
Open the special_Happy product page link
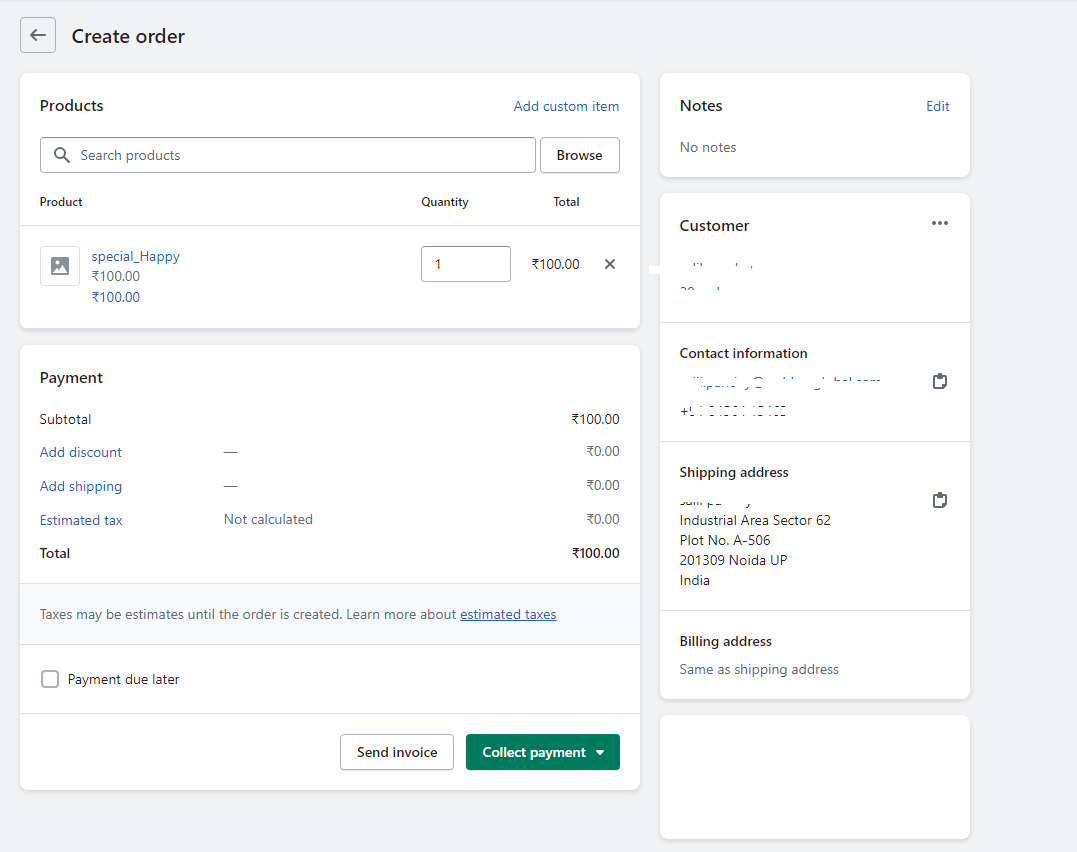[135, 256]
